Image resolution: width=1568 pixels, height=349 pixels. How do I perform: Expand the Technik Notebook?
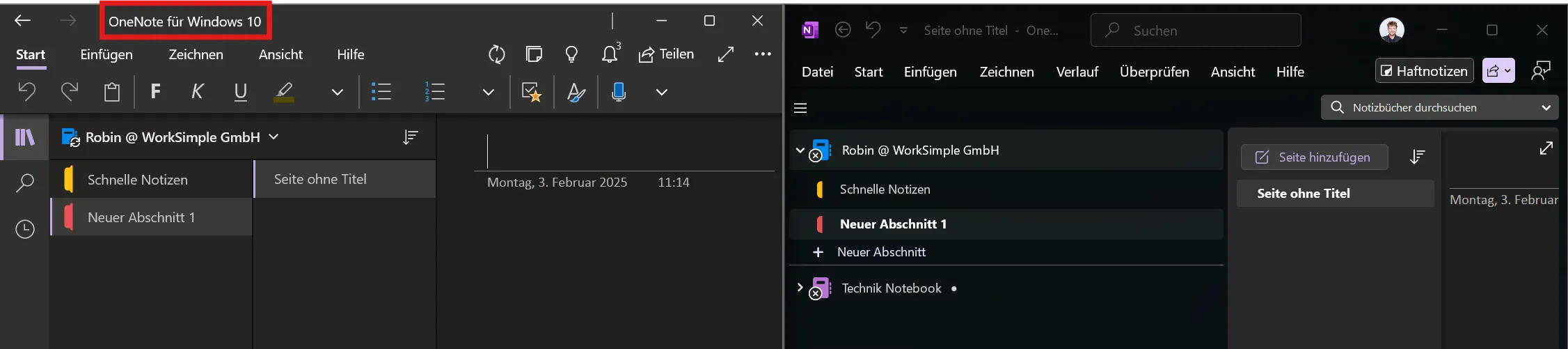pos(800,287)
